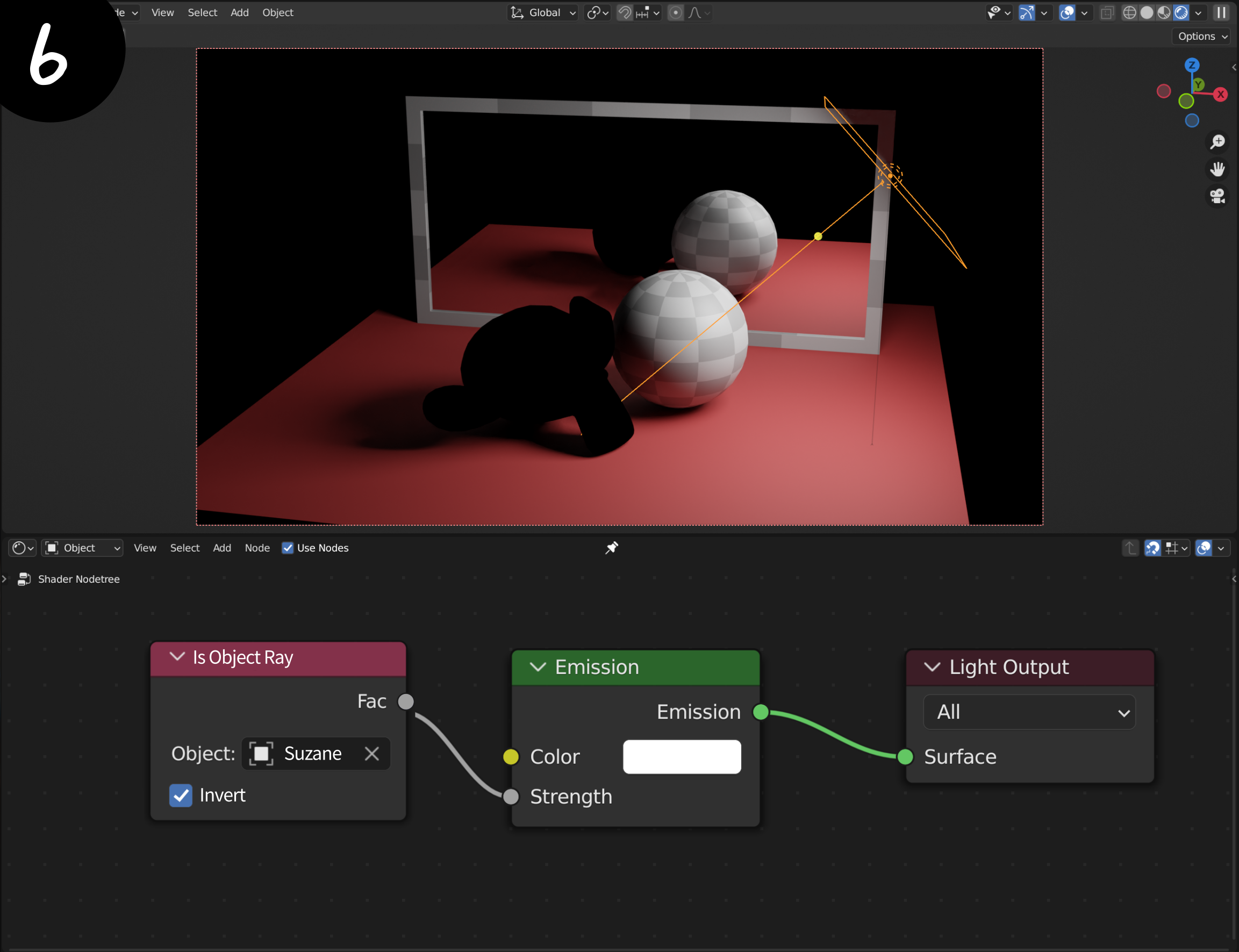Open the Object shader type dropdown
This screenshot has width=1239, height=952.
point(83,548)
